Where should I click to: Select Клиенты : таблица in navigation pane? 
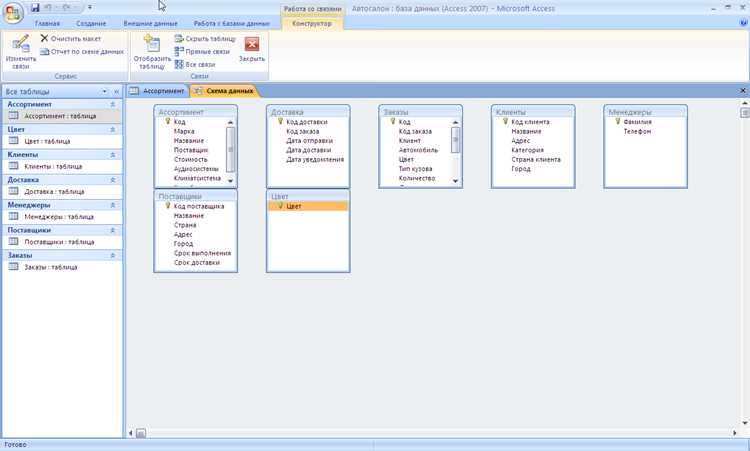[x=62, y=166]
